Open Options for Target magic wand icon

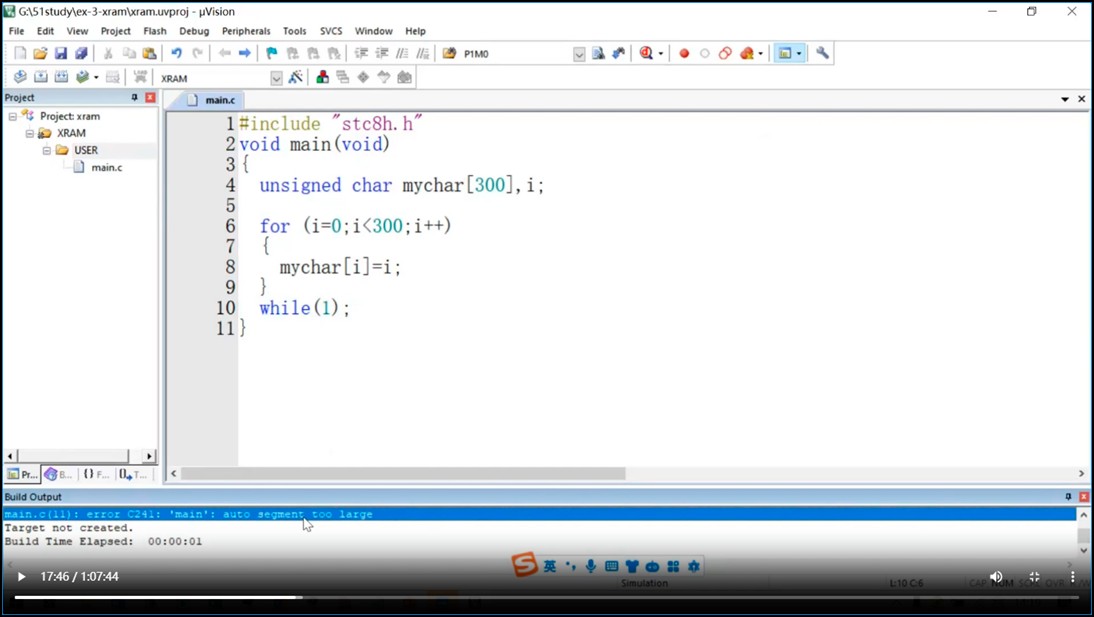point(296,78)
